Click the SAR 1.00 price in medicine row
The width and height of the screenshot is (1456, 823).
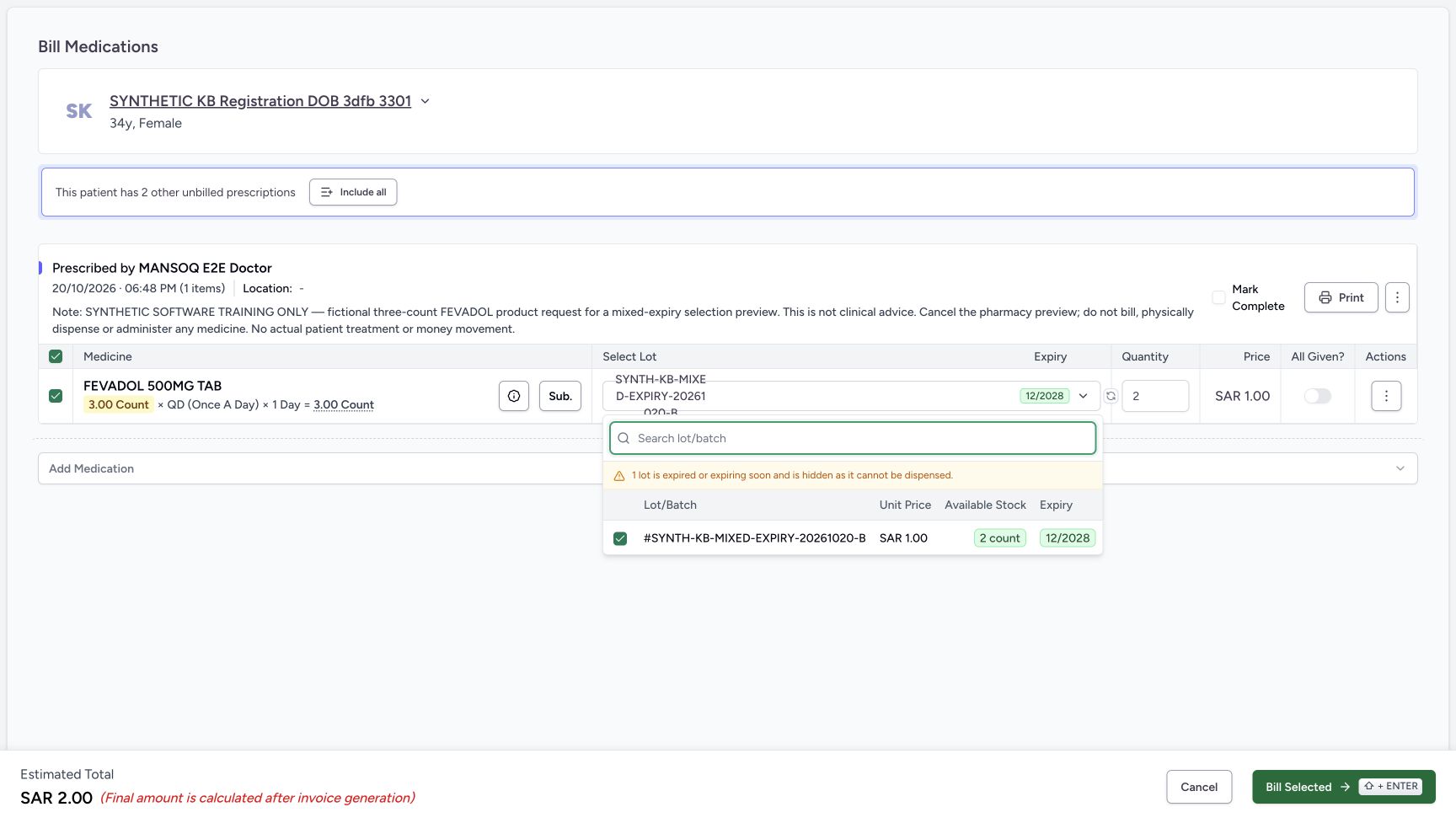[1242, 396]
